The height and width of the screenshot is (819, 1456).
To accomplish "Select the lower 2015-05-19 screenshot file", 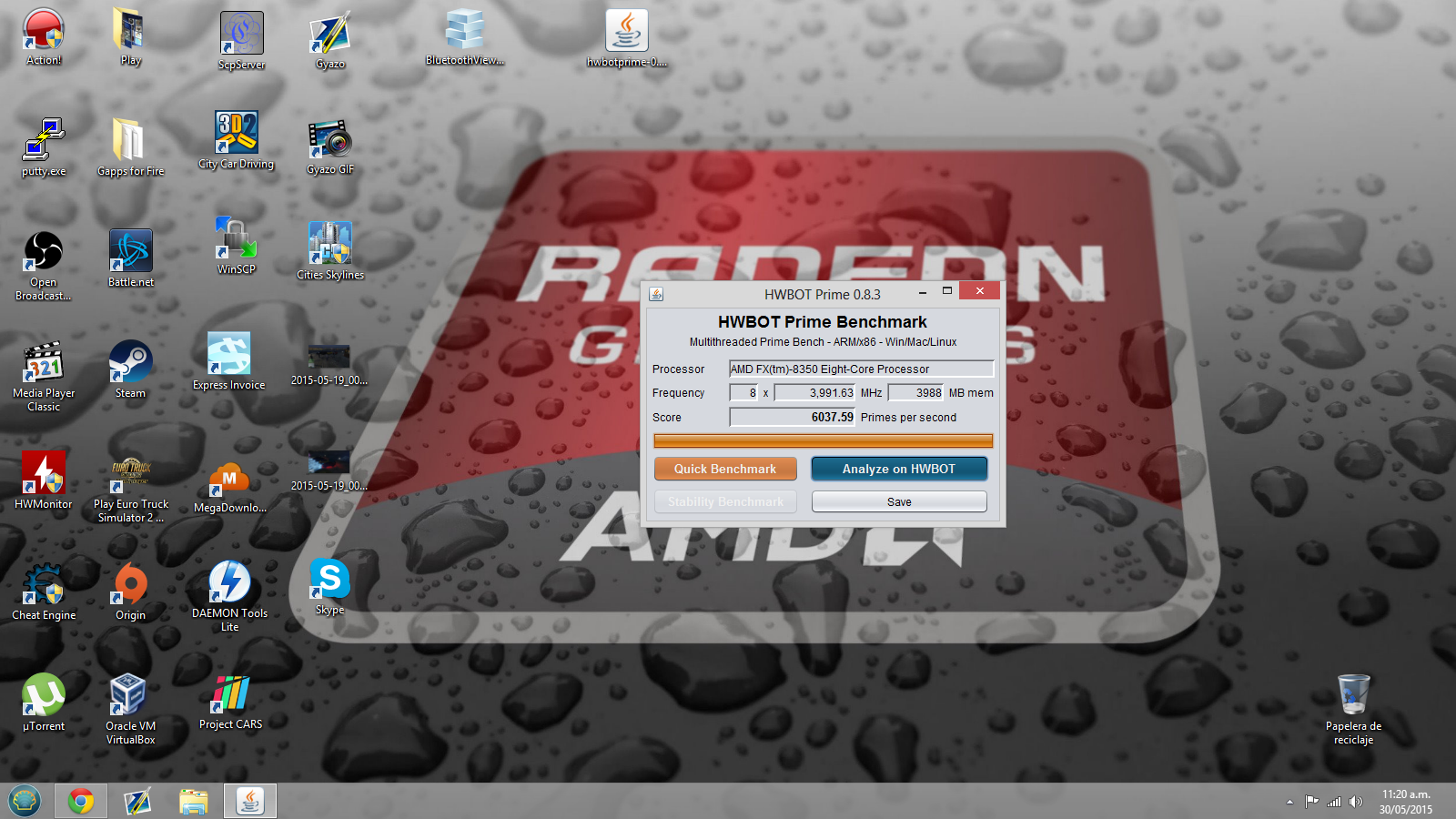I will (329, 470).
